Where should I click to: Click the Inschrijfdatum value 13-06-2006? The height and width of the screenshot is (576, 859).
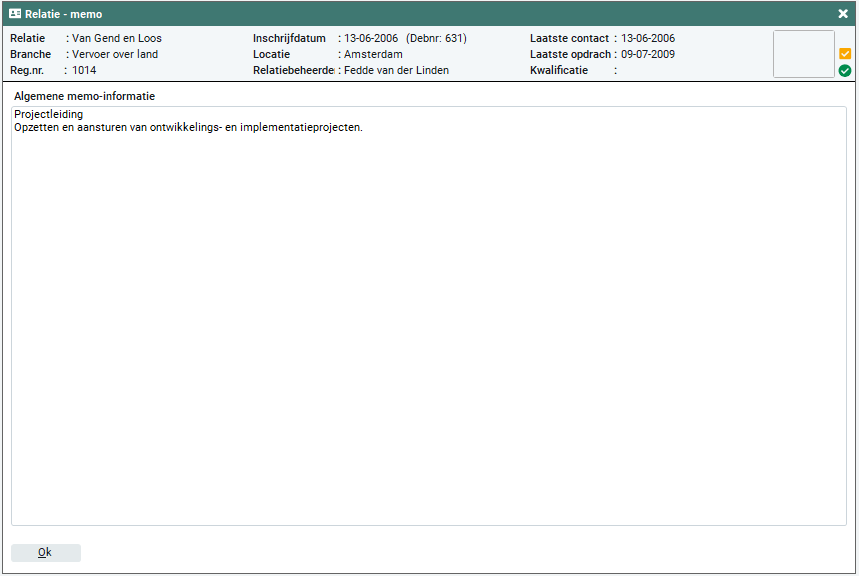(371, 39)
